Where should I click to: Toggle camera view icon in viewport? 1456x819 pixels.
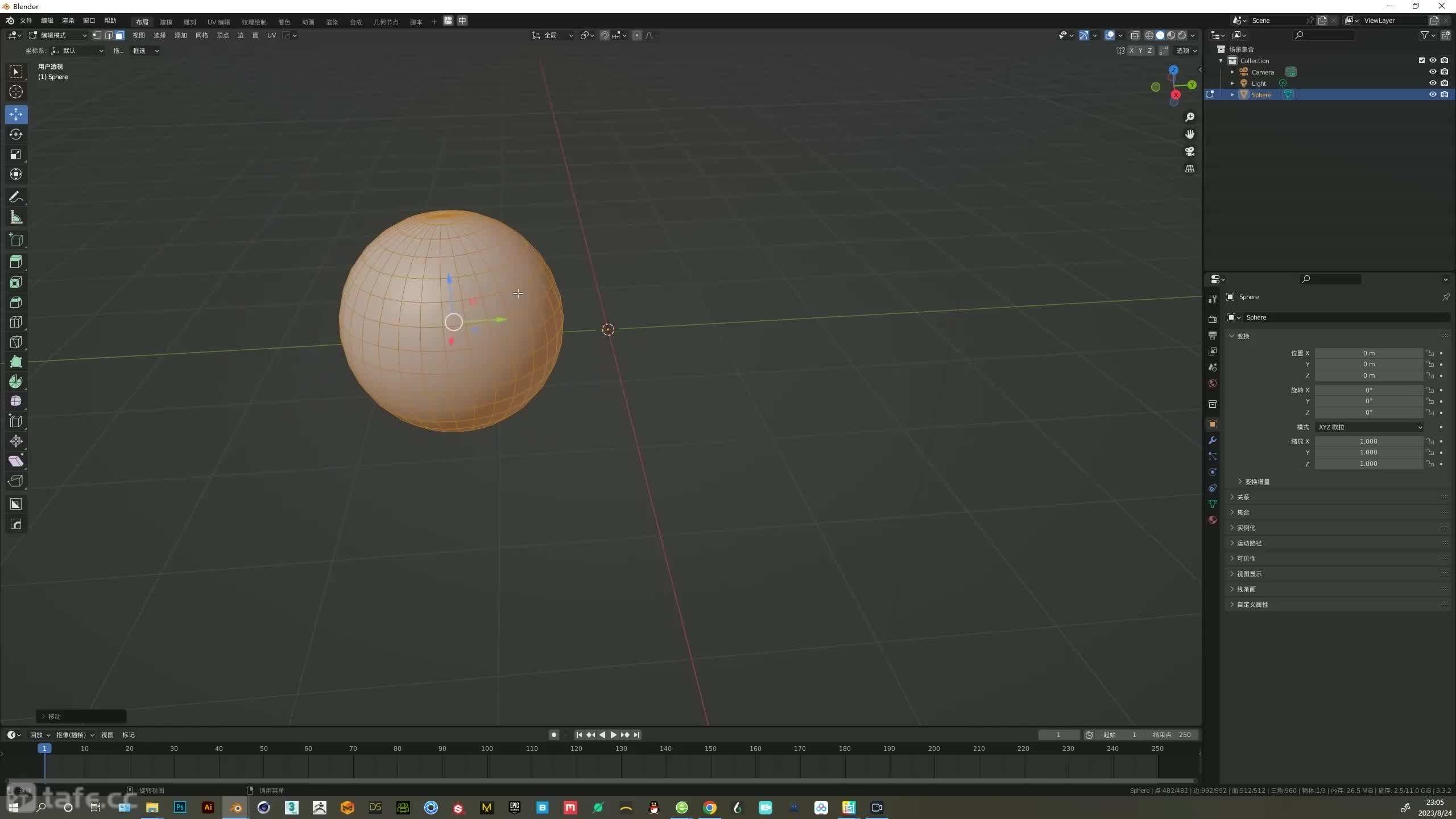[x=1189, y=151]
